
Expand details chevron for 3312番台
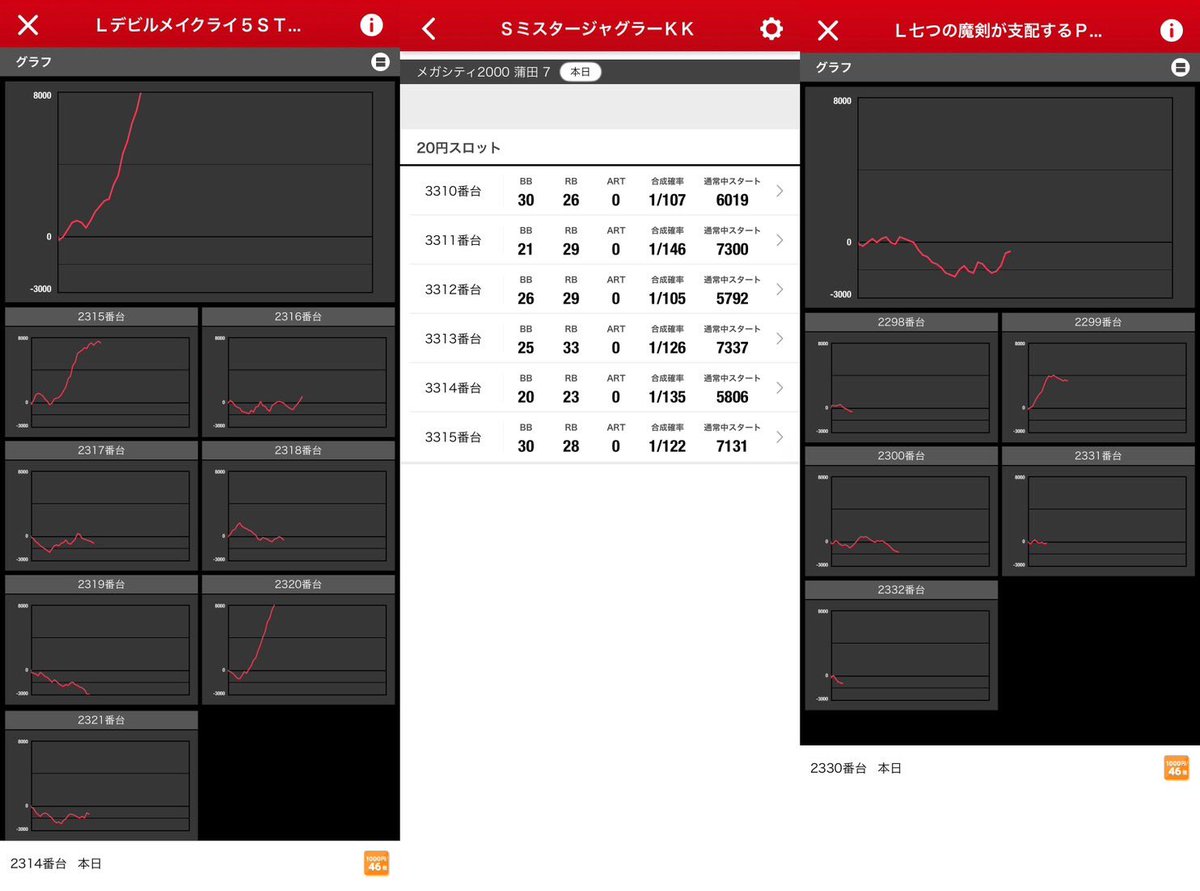click(x=780, y=289)
